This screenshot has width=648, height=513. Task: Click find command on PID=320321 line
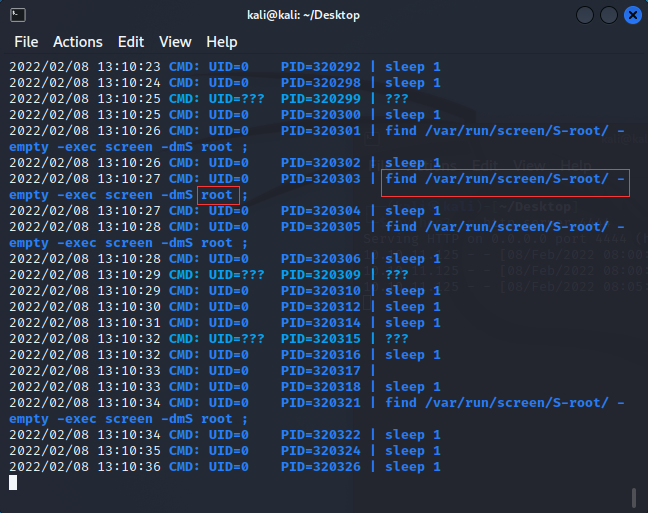pyautogui.click(x=505, y=403)
